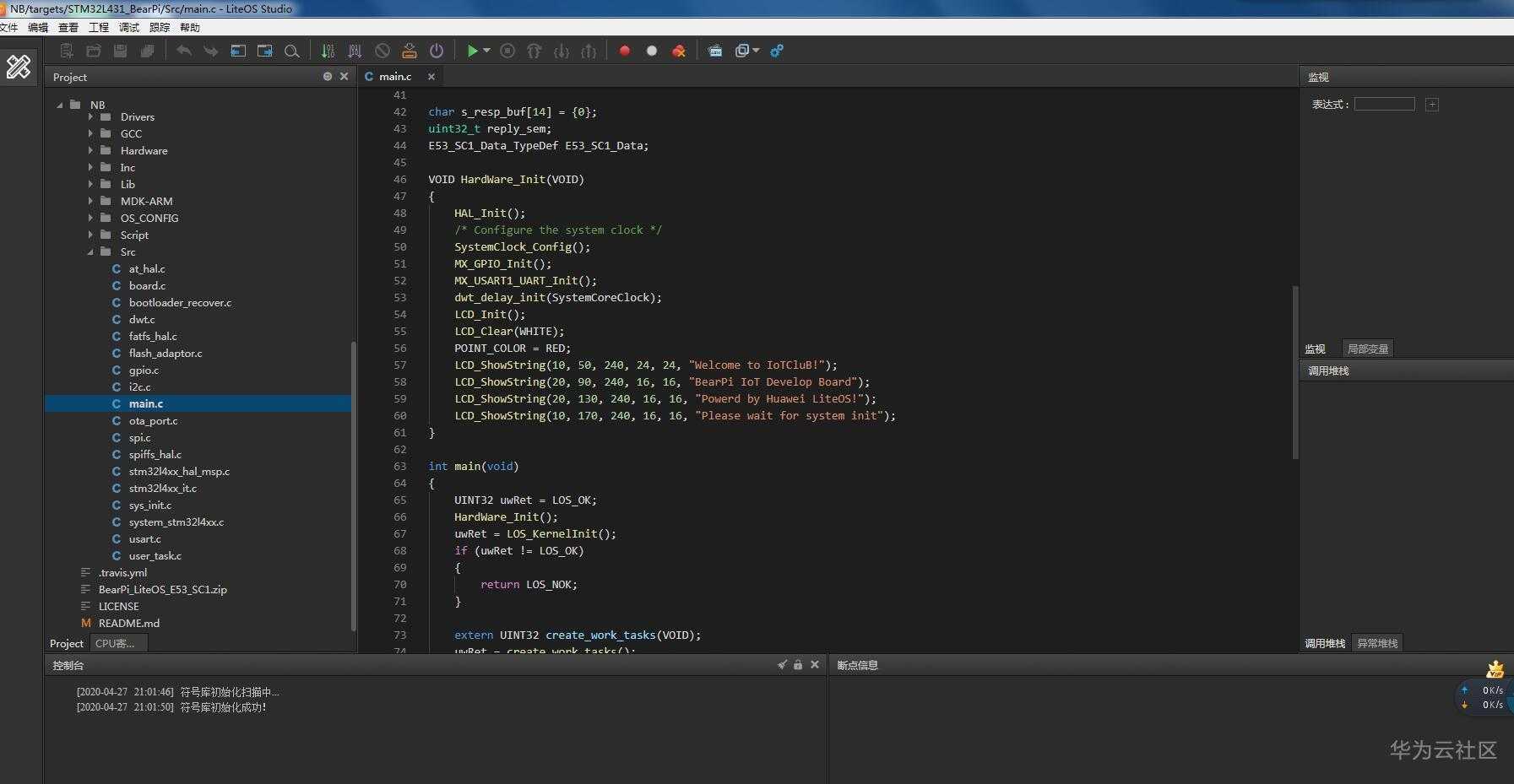Click the Search magnifier icon in toolbar
The height and width of the screenshot is (784, 1514).
[x=292, y=51]
